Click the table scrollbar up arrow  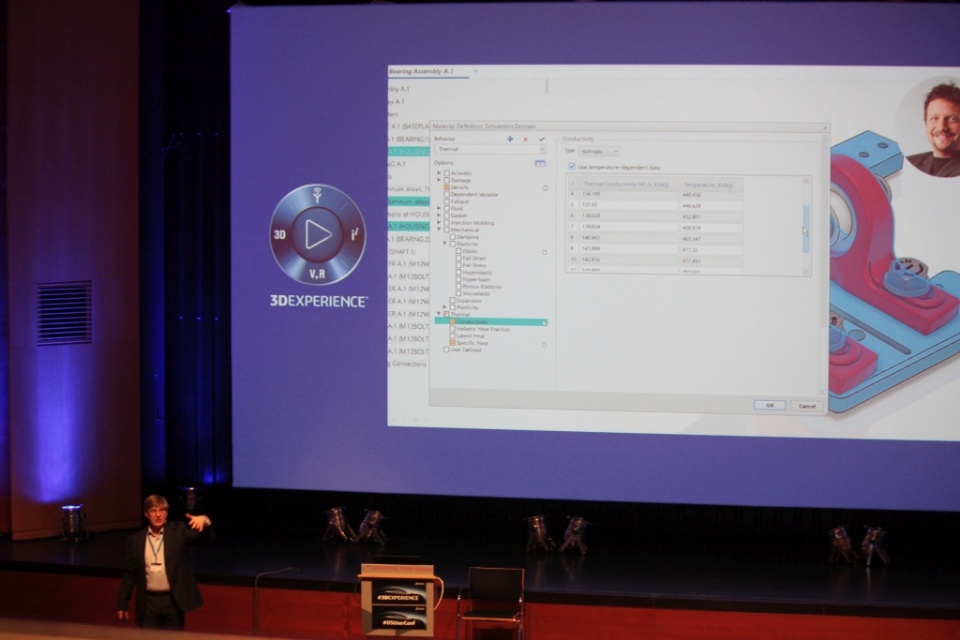point(806,181)
